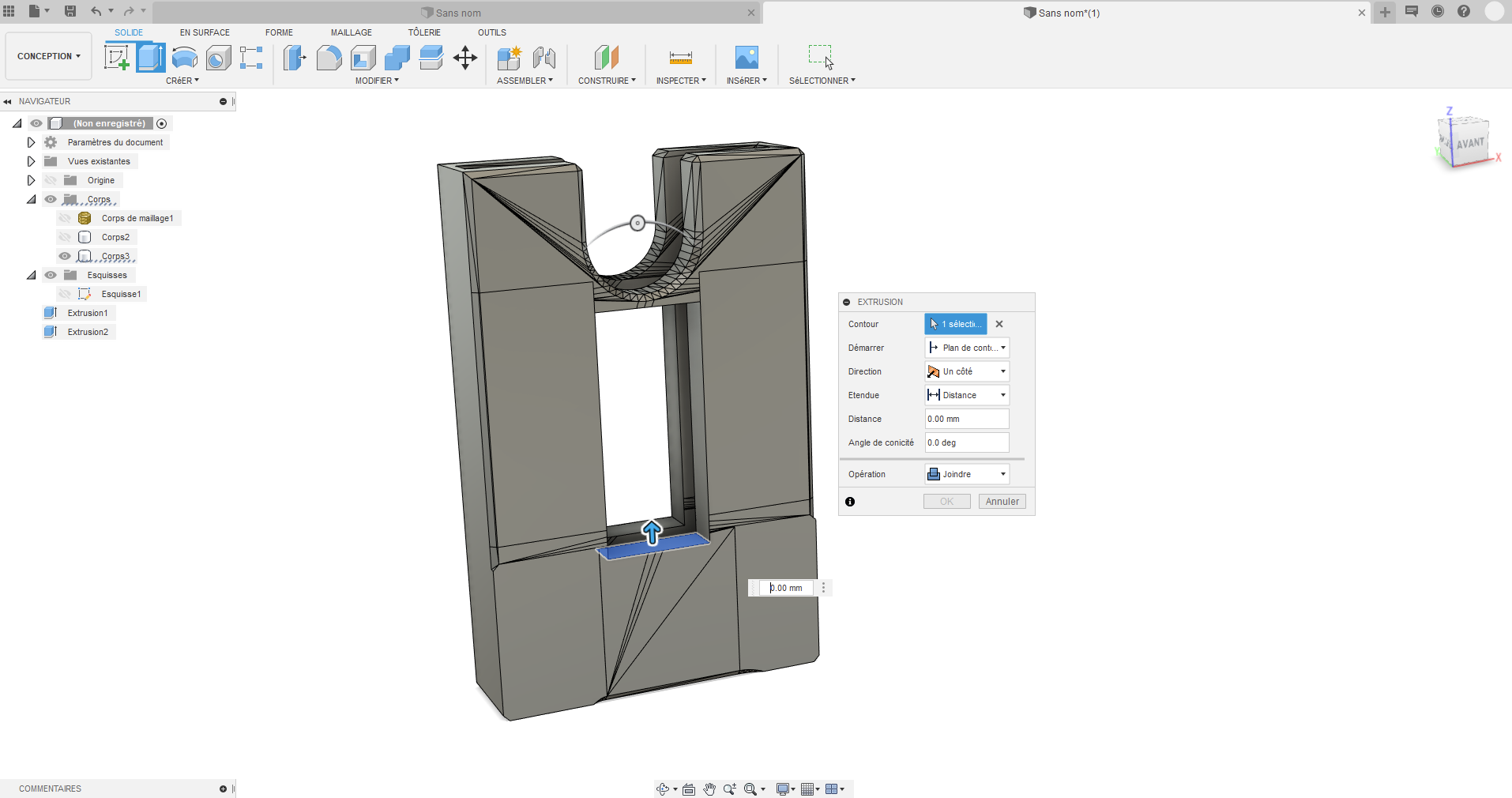Viewport: 1512px width, 798px height.
Task: Open the CONCEPTION workspace button
Action: 48,56
